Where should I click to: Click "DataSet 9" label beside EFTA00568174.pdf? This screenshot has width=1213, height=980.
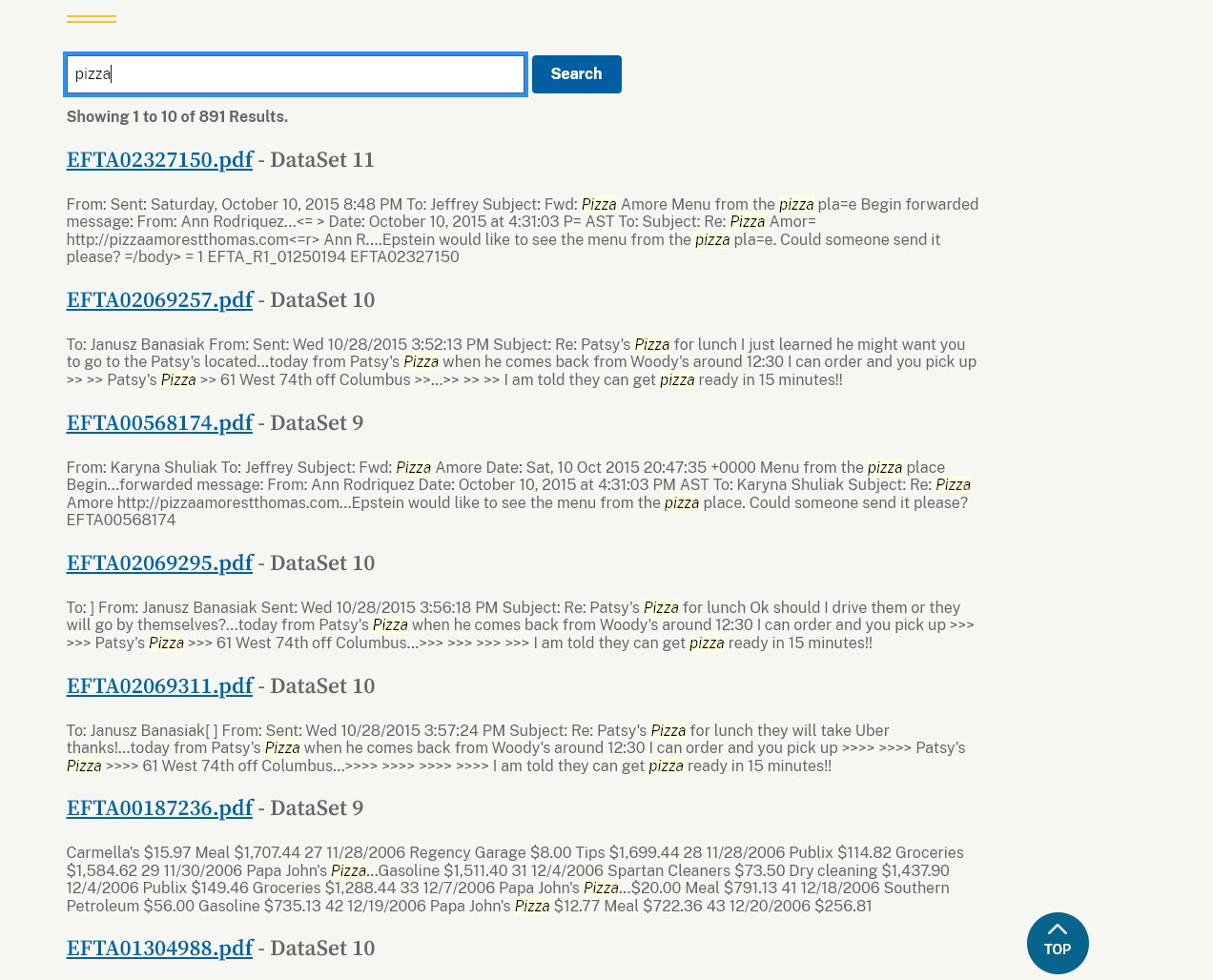coord(317,423)
